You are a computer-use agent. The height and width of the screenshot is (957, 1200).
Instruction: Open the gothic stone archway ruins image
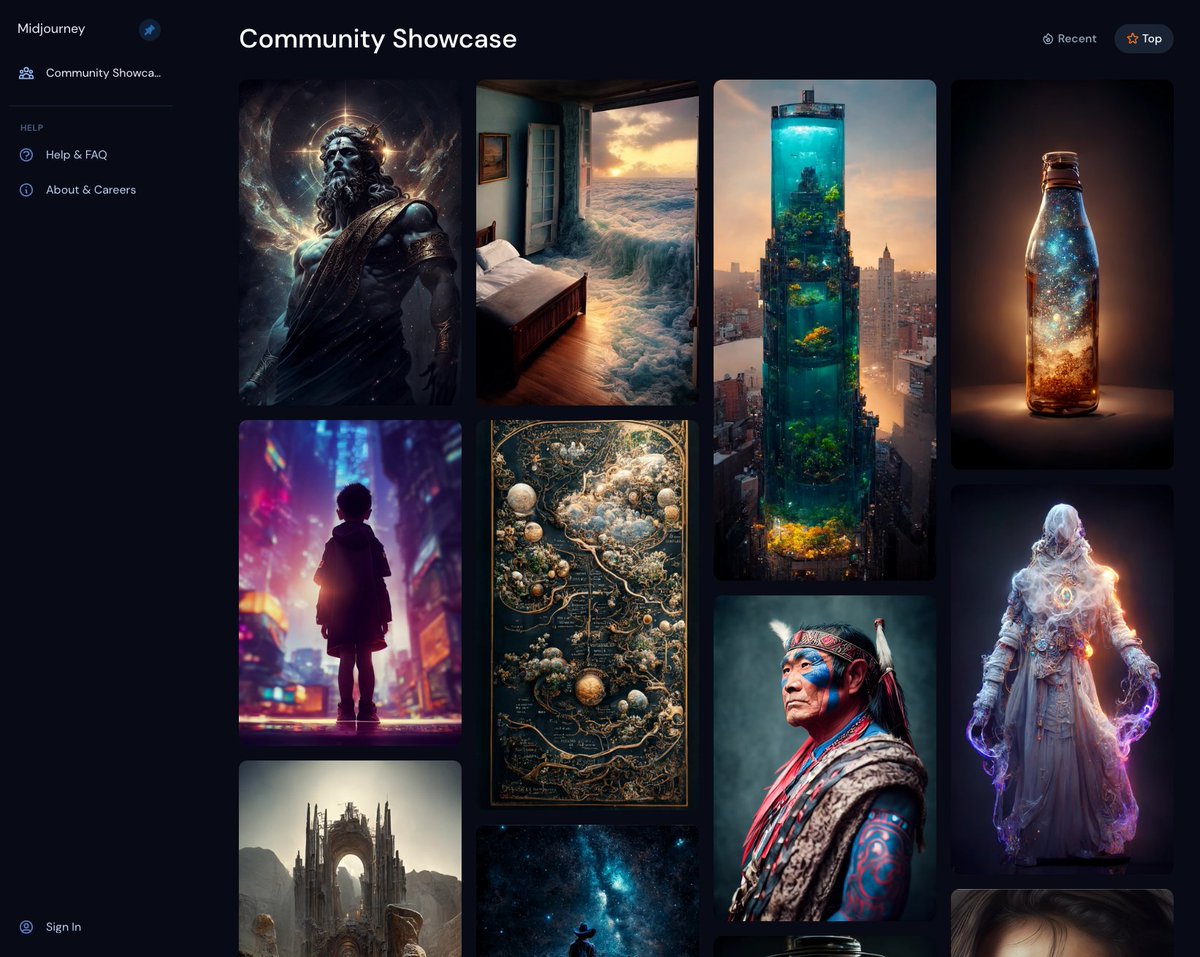pyautogui.click(x=350, y=859)
